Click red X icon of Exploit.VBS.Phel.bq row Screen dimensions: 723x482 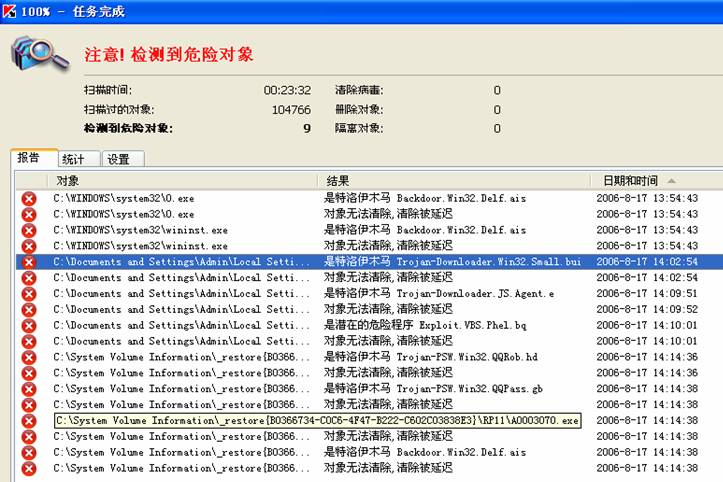29,326
